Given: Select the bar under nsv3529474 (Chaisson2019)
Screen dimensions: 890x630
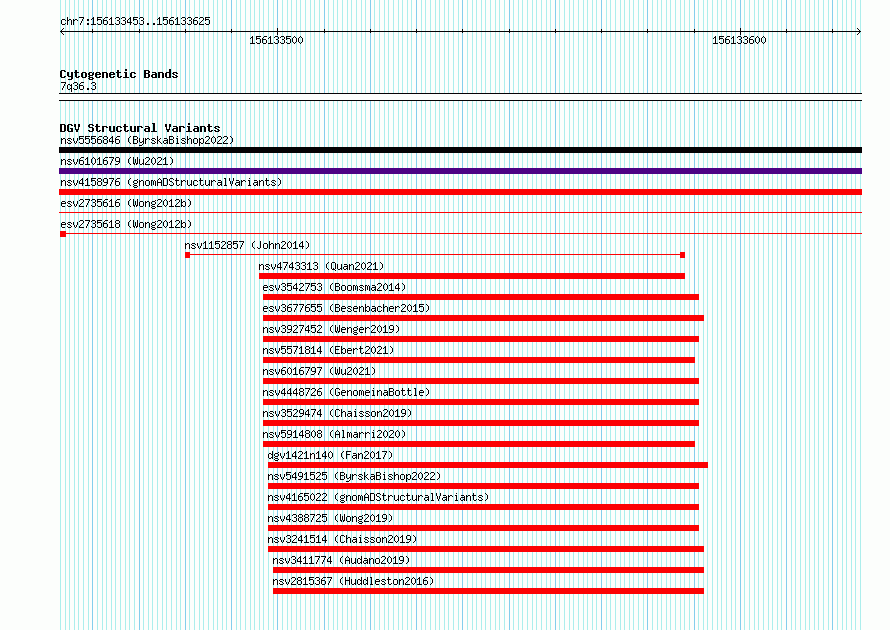Looking at the screenshot, I should point(481,423).
